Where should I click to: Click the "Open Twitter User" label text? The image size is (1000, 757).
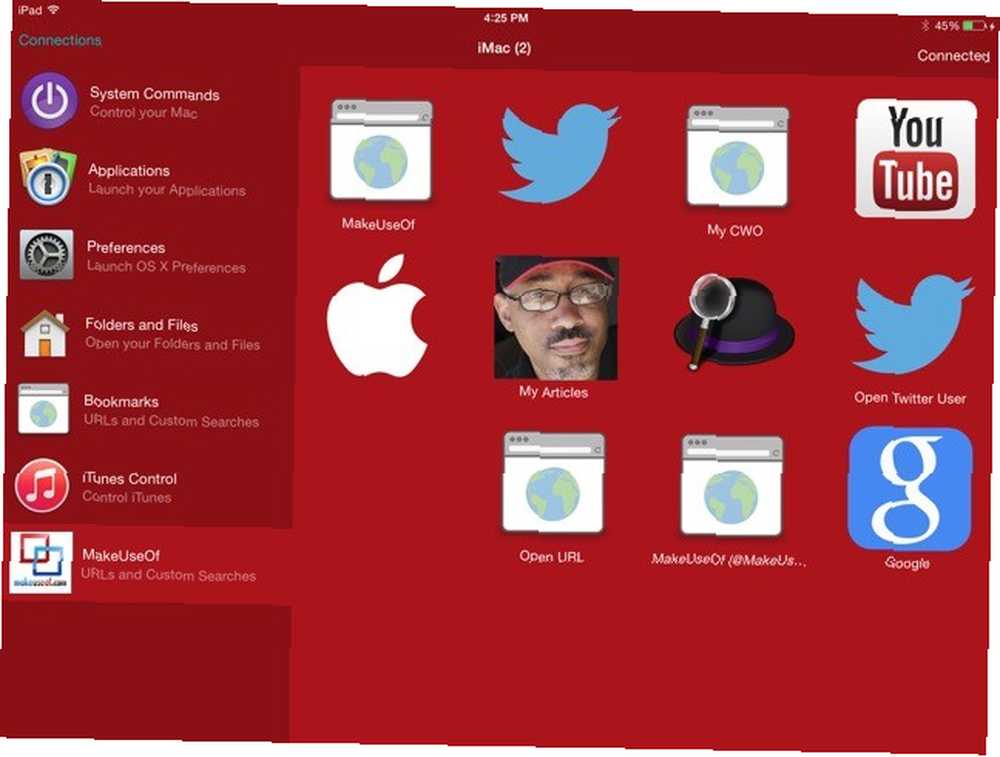910,399
